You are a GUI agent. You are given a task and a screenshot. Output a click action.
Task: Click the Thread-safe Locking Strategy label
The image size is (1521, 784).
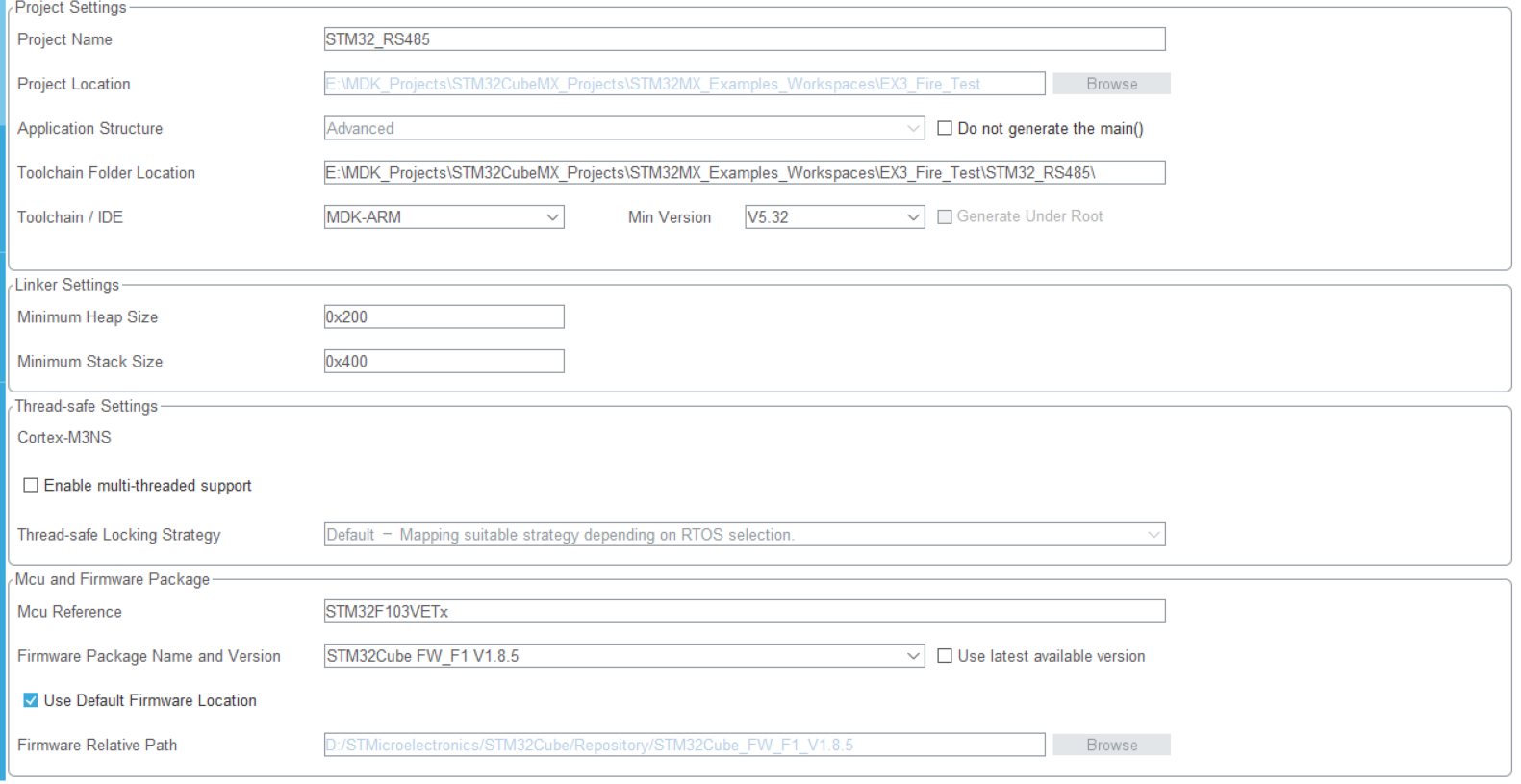(119, 535)
